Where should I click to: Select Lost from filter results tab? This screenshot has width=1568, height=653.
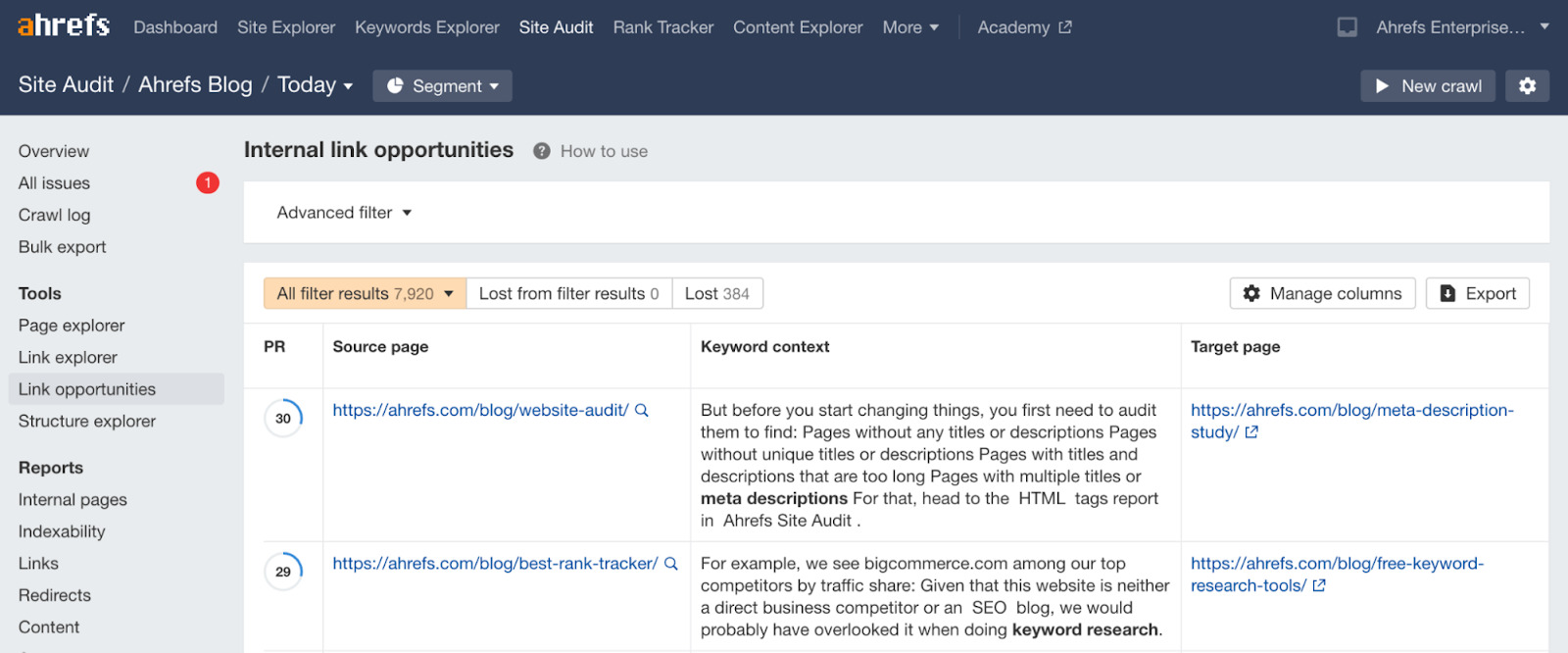[568, 293]
